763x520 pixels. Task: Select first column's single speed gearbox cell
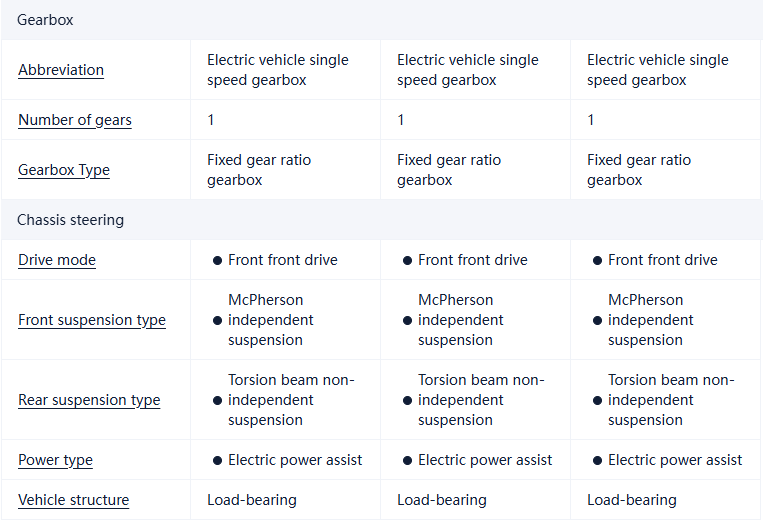277,70
